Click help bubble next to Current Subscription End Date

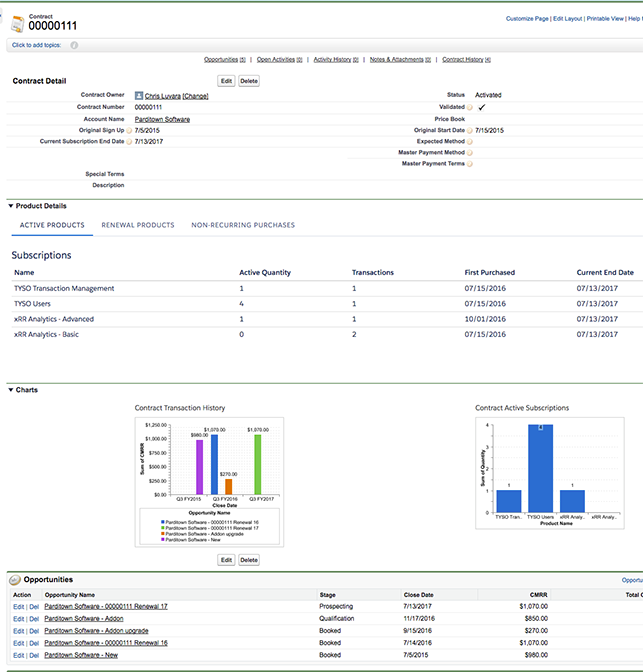click(129, 142)
